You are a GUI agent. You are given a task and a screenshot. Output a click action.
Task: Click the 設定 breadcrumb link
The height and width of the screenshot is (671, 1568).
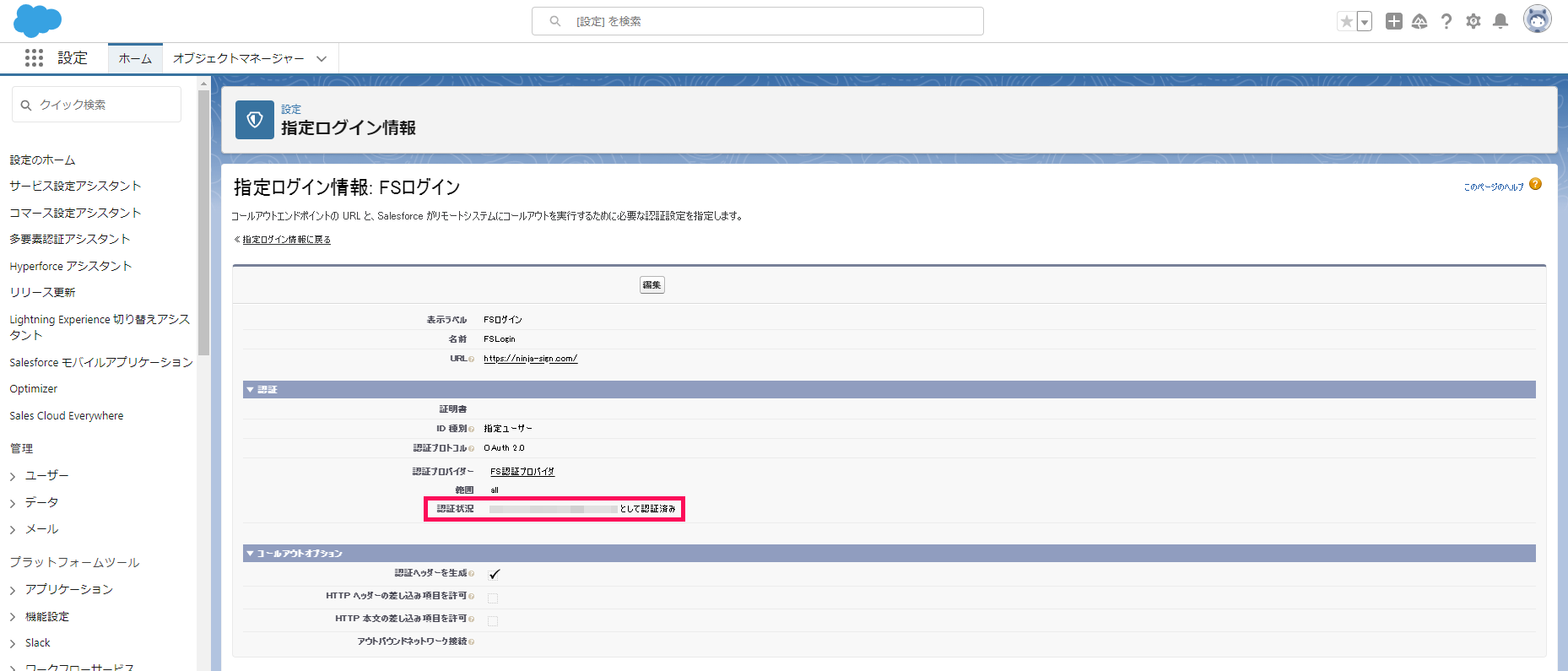pos(291,110)
